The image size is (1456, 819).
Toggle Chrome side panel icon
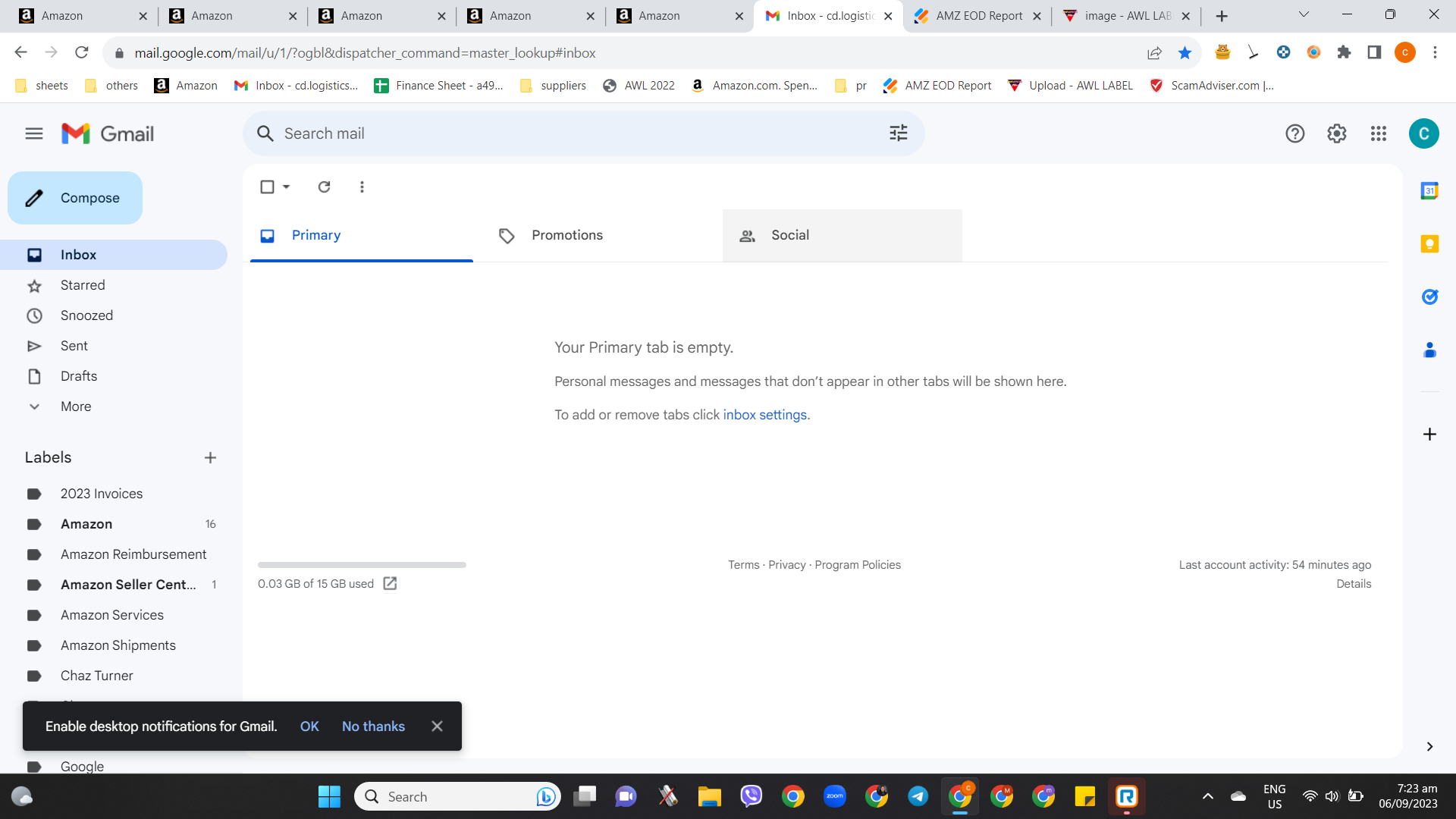tap(1374, 52)
